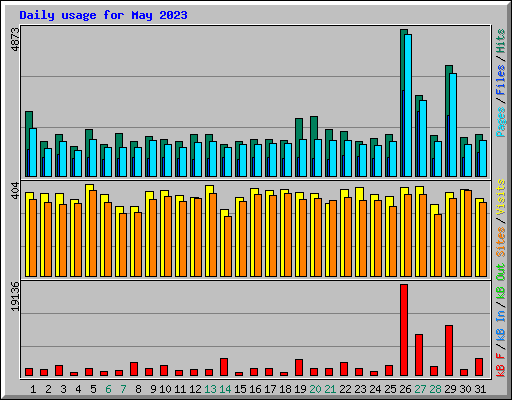Click the orange "Sites" legend label

pos(501,242)
